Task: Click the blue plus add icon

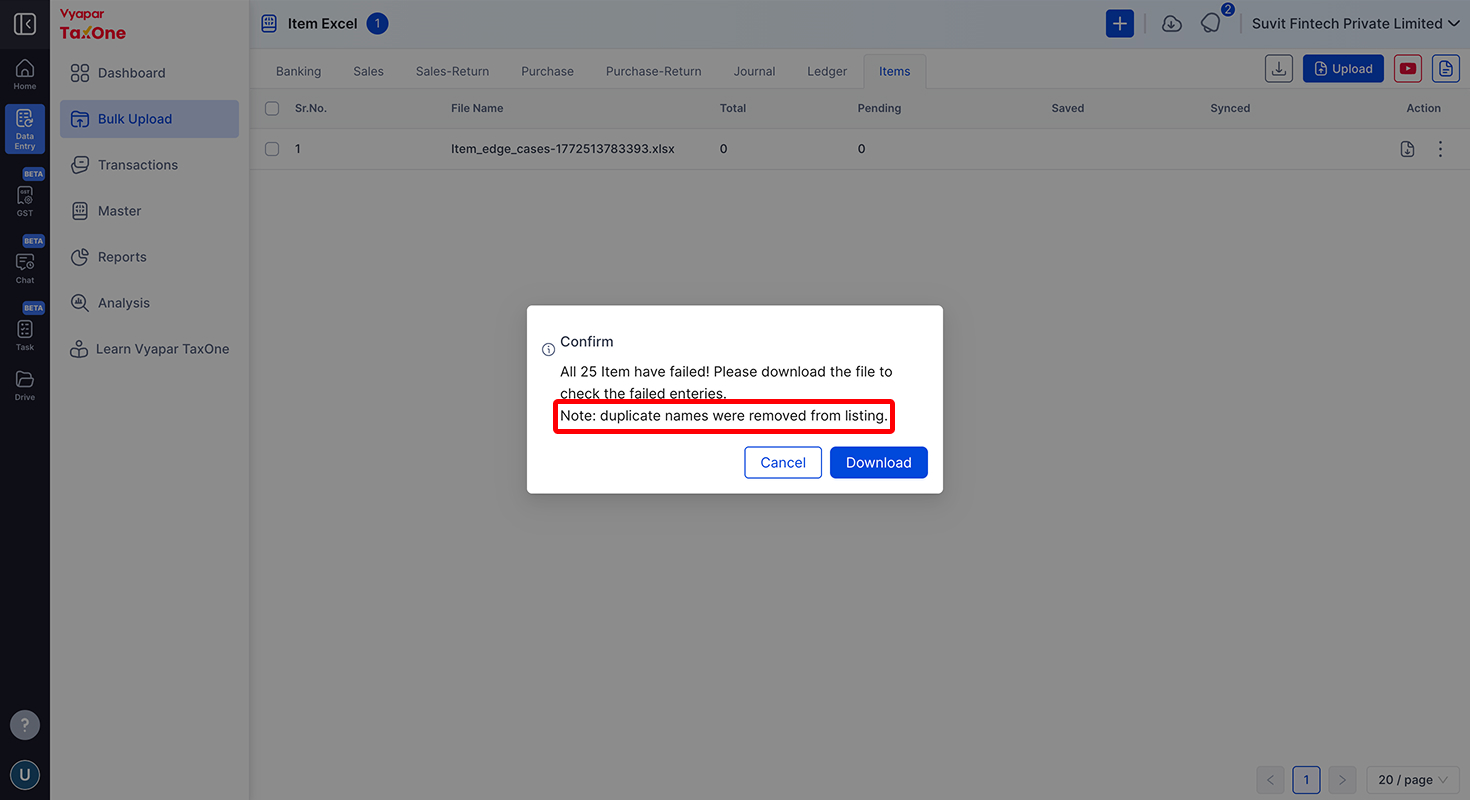Action: (x=1120, y=24)
